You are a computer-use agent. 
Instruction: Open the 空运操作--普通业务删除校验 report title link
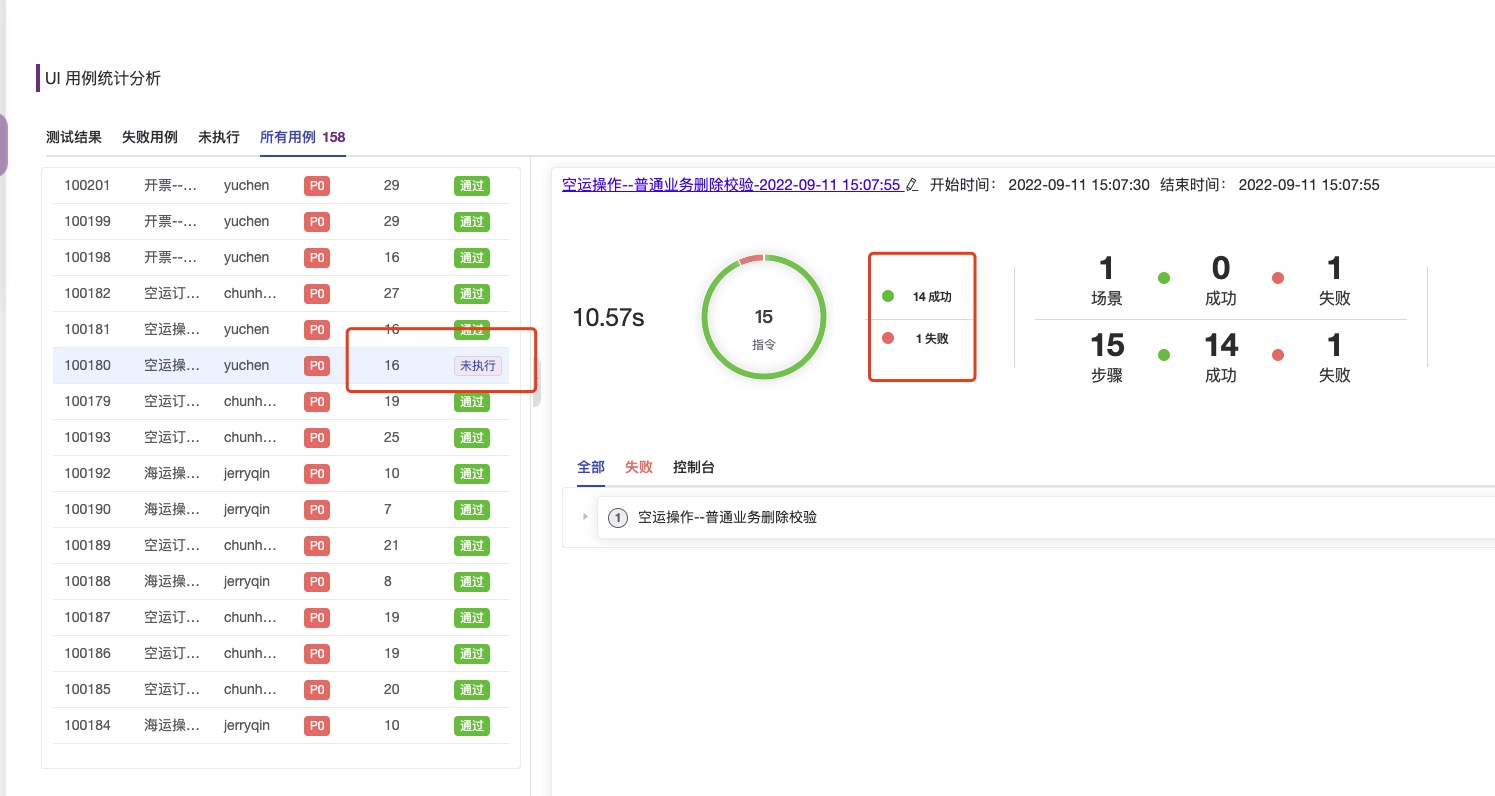[x=732, y=185]
